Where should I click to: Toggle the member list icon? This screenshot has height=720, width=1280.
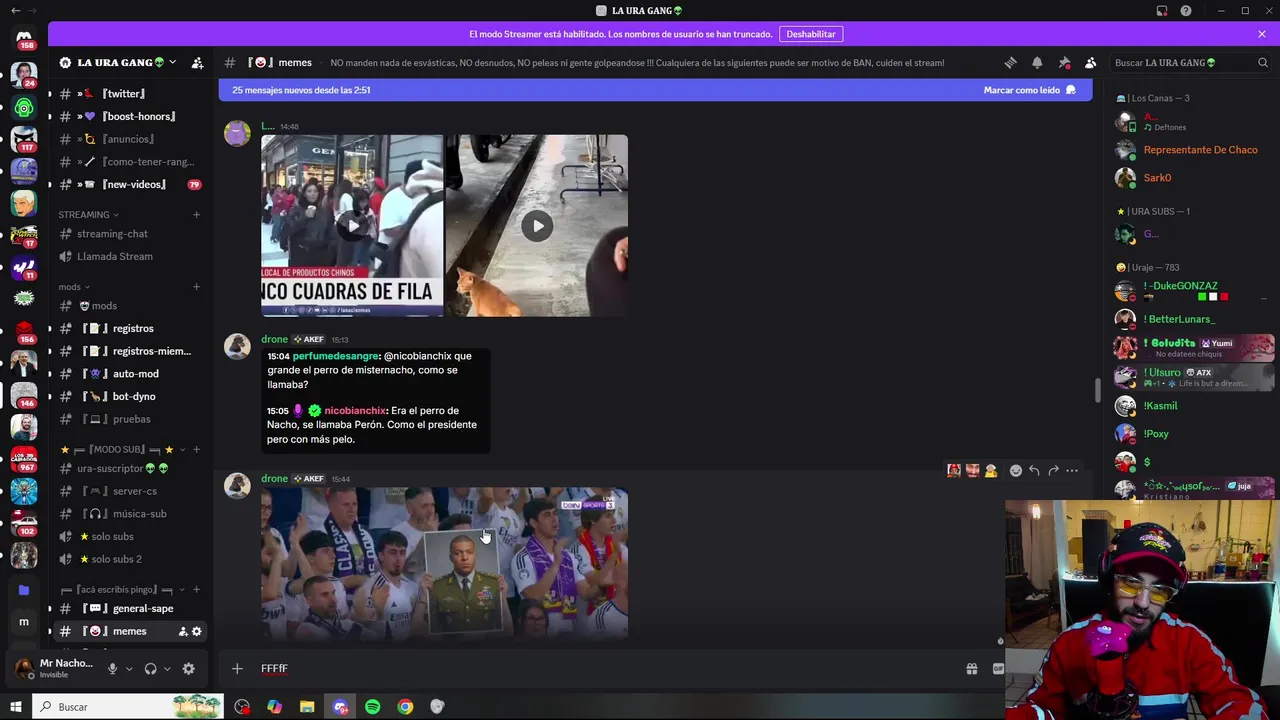click(x=1090, y=62)
